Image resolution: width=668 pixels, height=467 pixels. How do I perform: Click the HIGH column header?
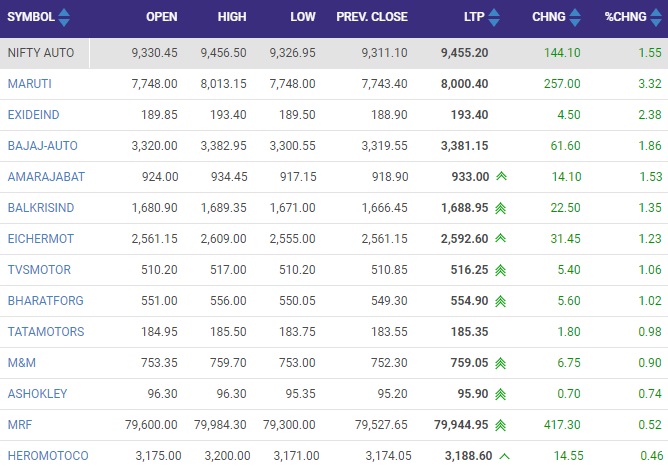232,17
